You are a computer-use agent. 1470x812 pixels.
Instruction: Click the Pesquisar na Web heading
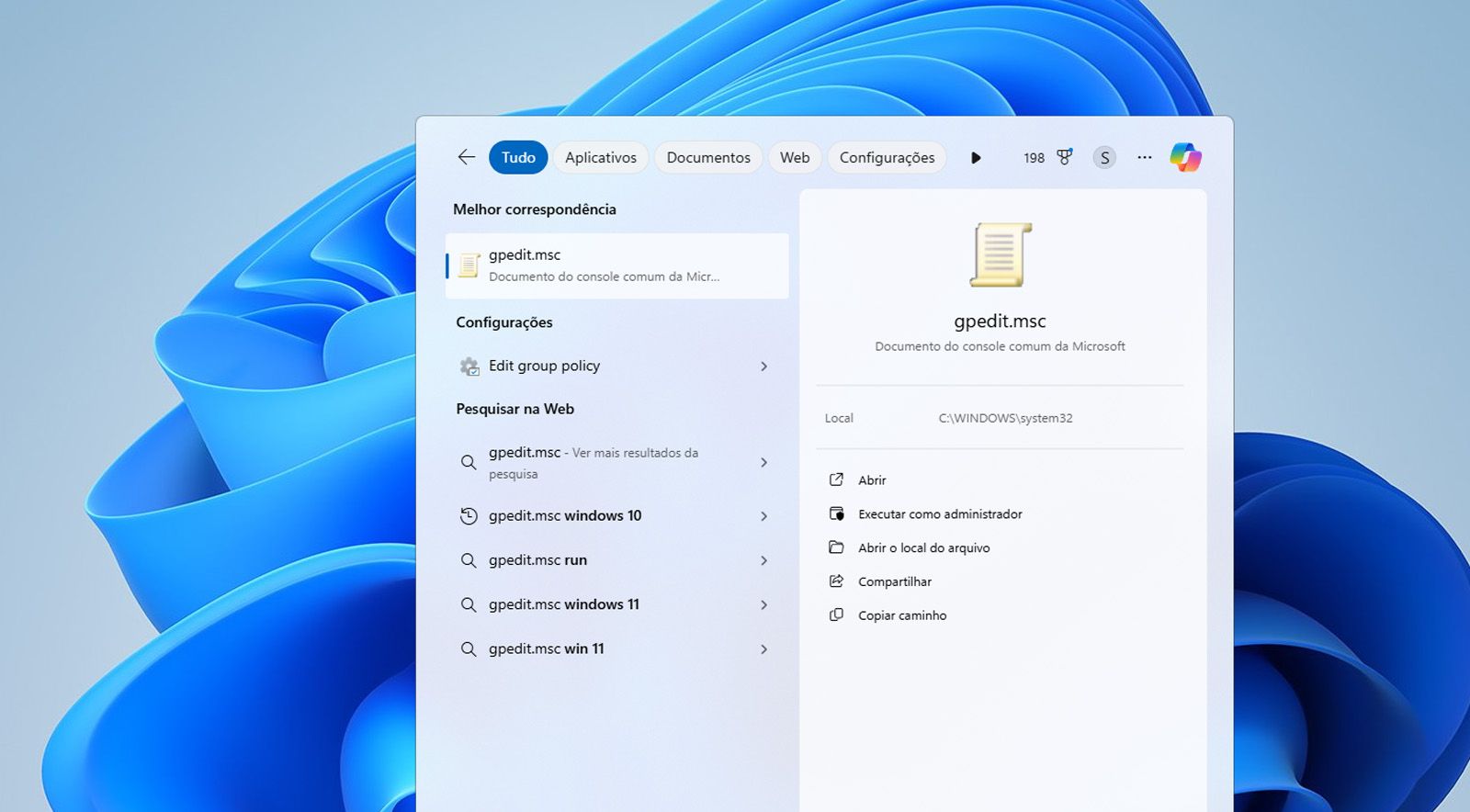coord(515,409)
